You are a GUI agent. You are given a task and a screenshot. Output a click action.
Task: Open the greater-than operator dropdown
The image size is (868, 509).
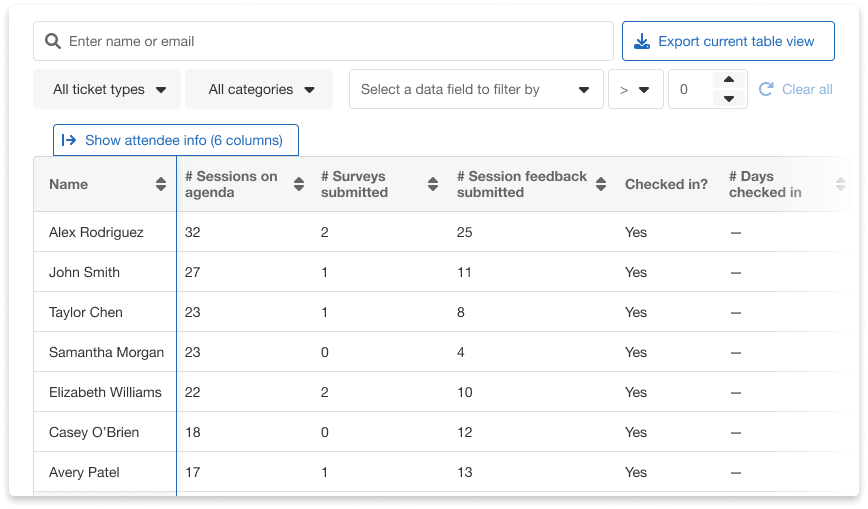[x=635, y=89]
